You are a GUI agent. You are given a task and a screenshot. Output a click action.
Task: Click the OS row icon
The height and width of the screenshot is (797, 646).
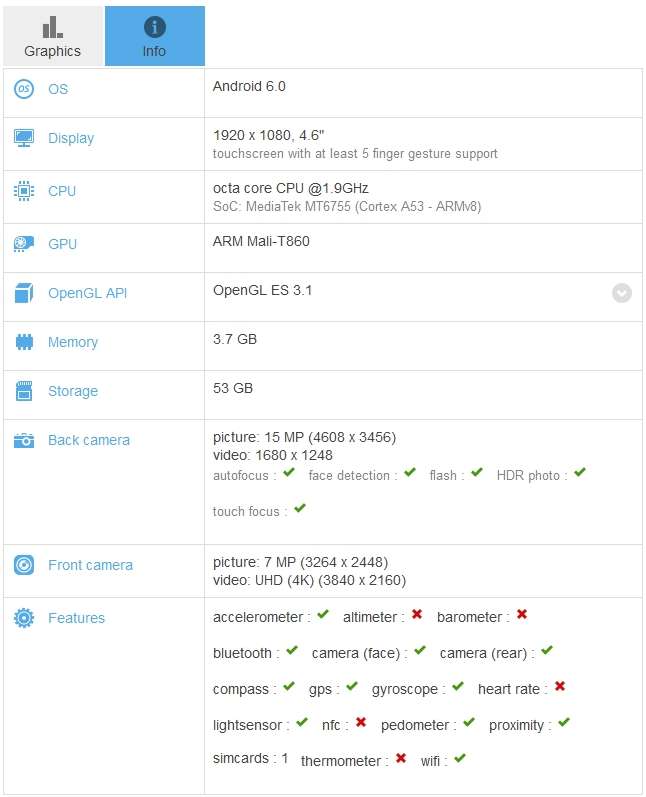(24, 89)
